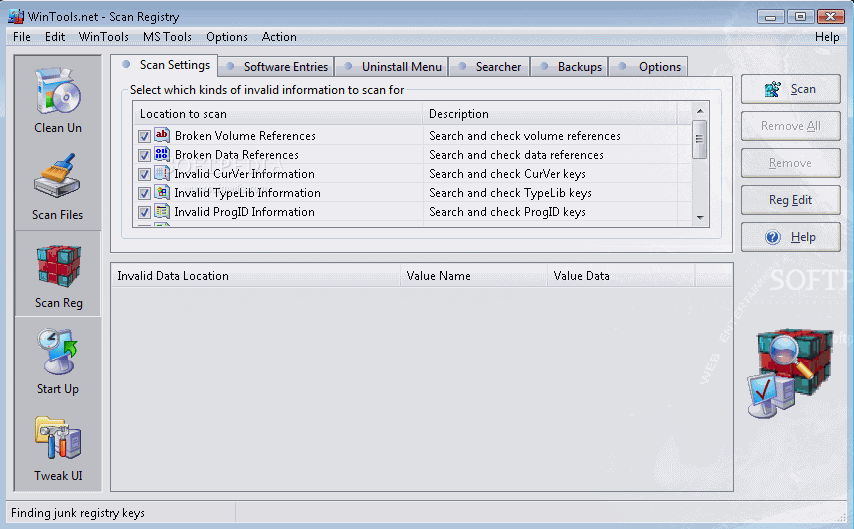Click the Invalid ProgID Information row icon
854x529 pixels.
(162, 211)
